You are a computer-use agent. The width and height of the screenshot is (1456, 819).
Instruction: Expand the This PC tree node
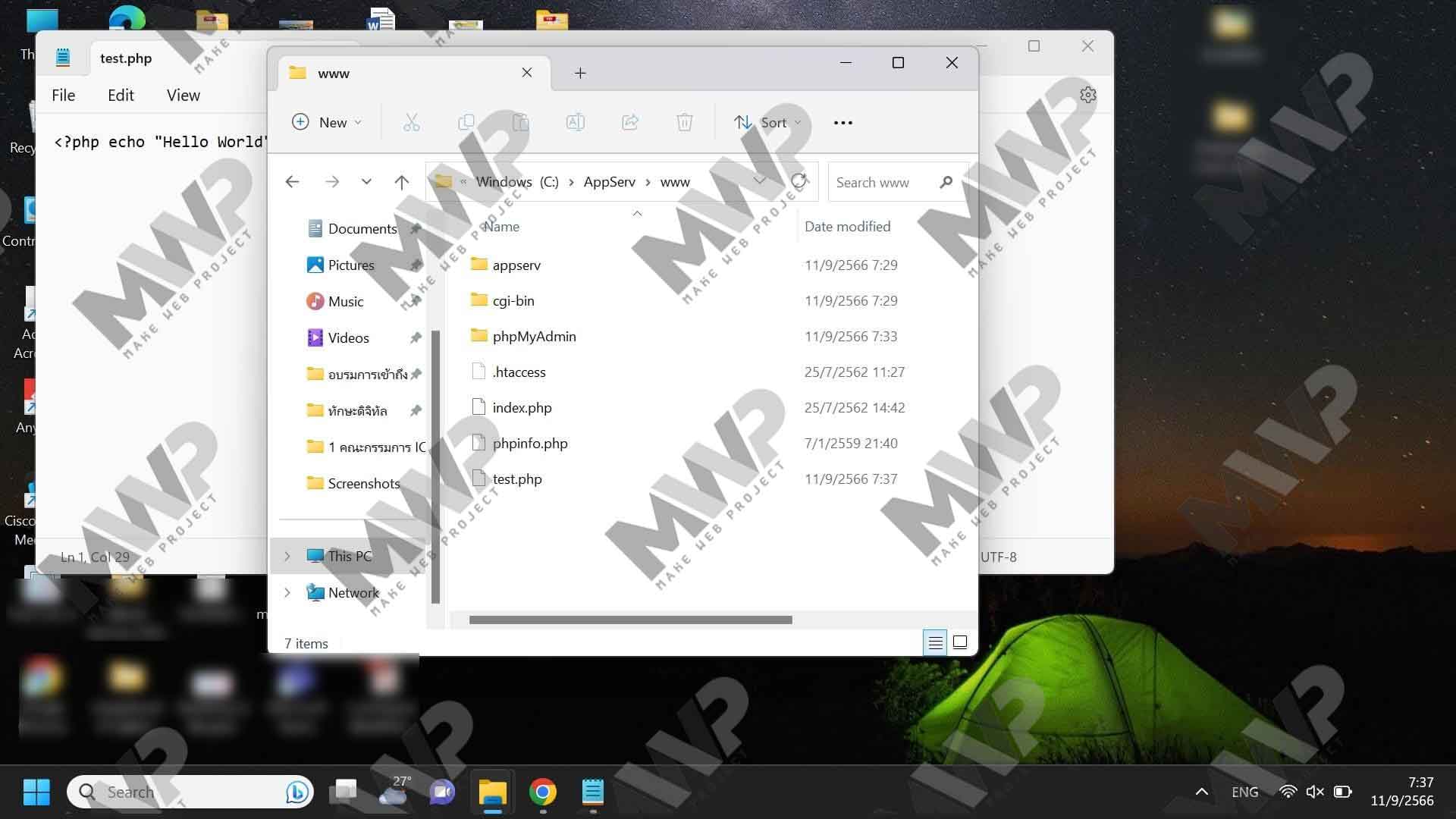pos(287,556)
